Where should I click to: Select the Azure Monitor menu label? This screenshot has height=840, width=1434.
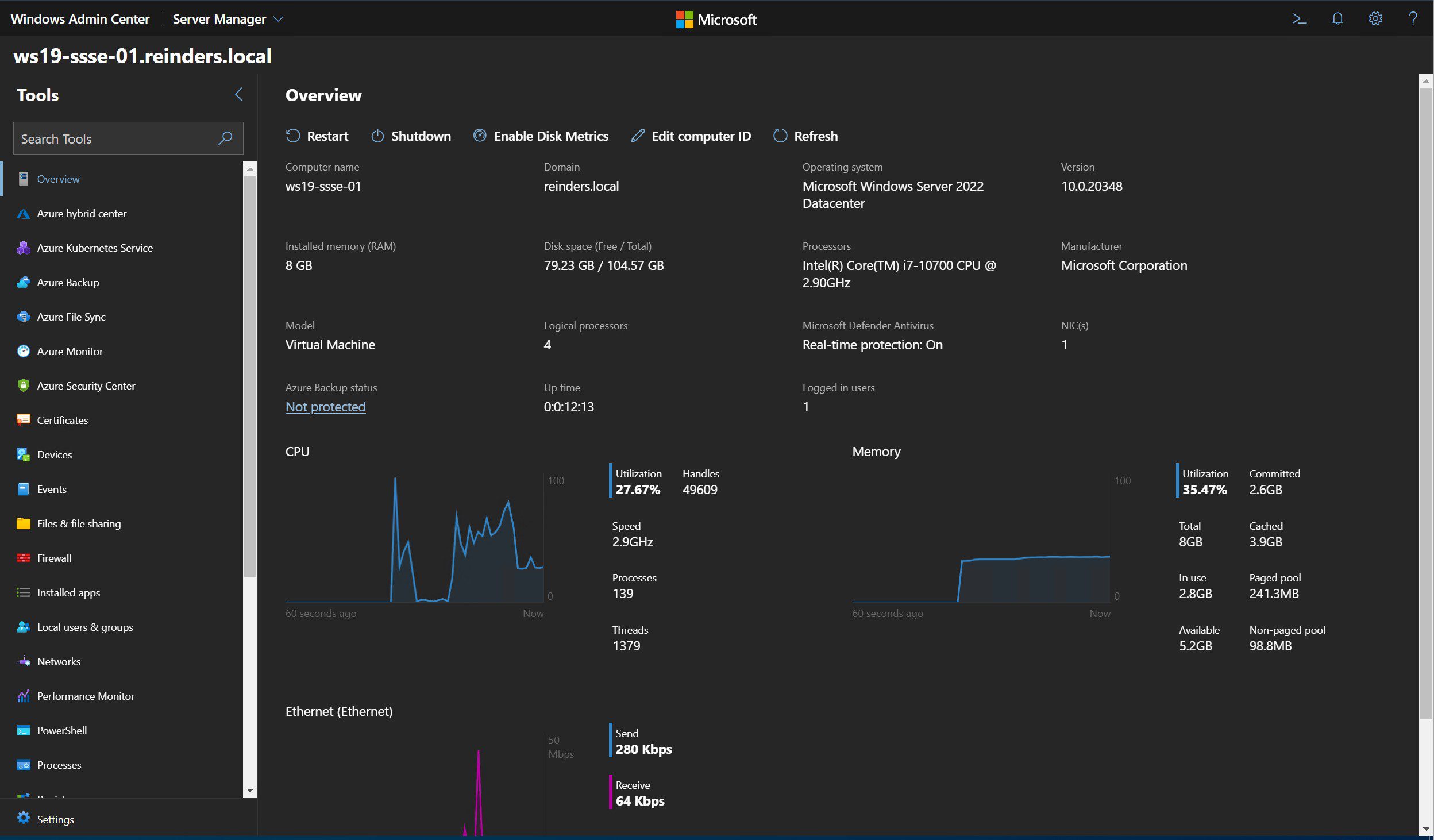coord(70,351)
